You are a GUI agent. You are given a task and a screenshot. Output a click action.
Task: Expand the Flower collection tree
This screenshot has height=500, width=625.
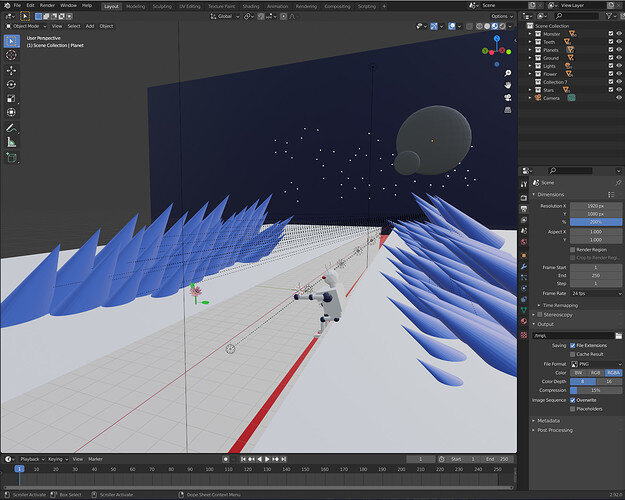(530, 74)
